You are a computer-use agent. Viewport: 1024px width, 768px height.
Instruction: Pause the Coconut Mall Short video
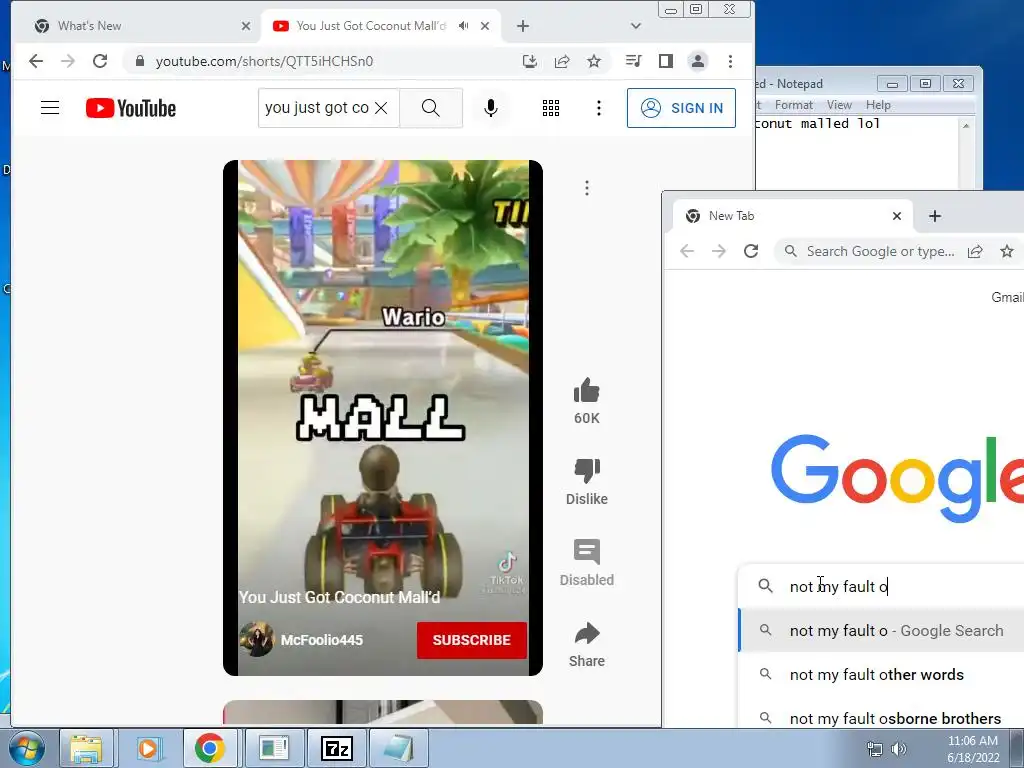(x=383, y=418)
